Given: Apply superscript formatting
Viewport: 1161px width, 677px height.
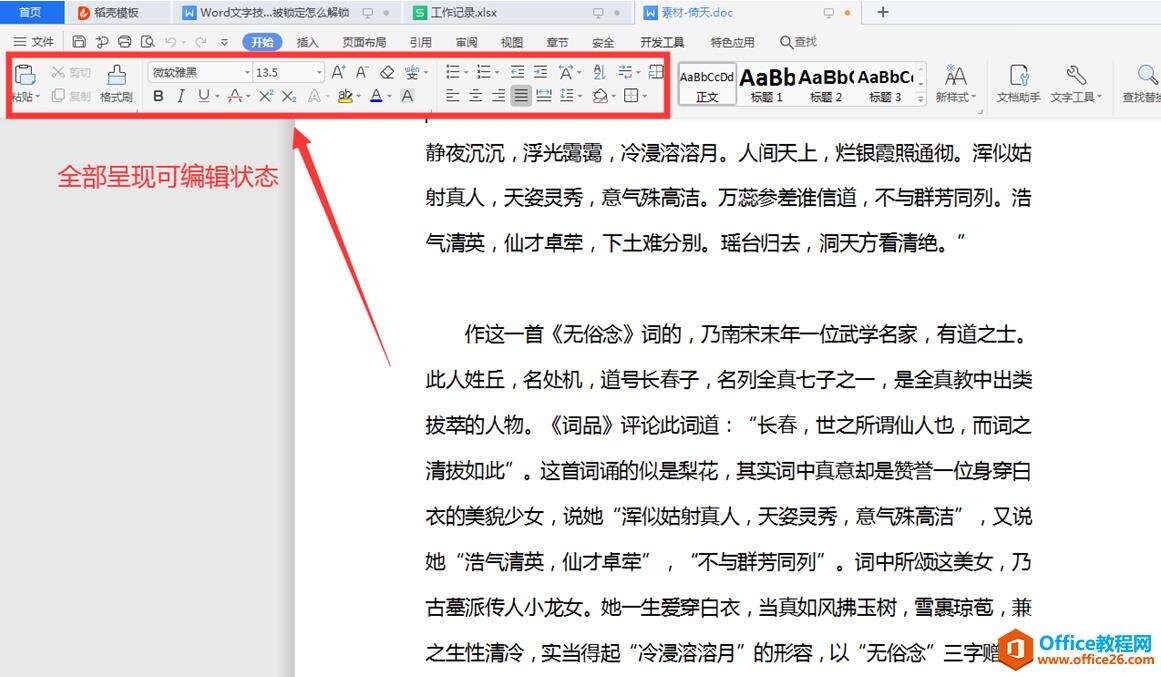Looking at the screenshot, I should 265,96.
